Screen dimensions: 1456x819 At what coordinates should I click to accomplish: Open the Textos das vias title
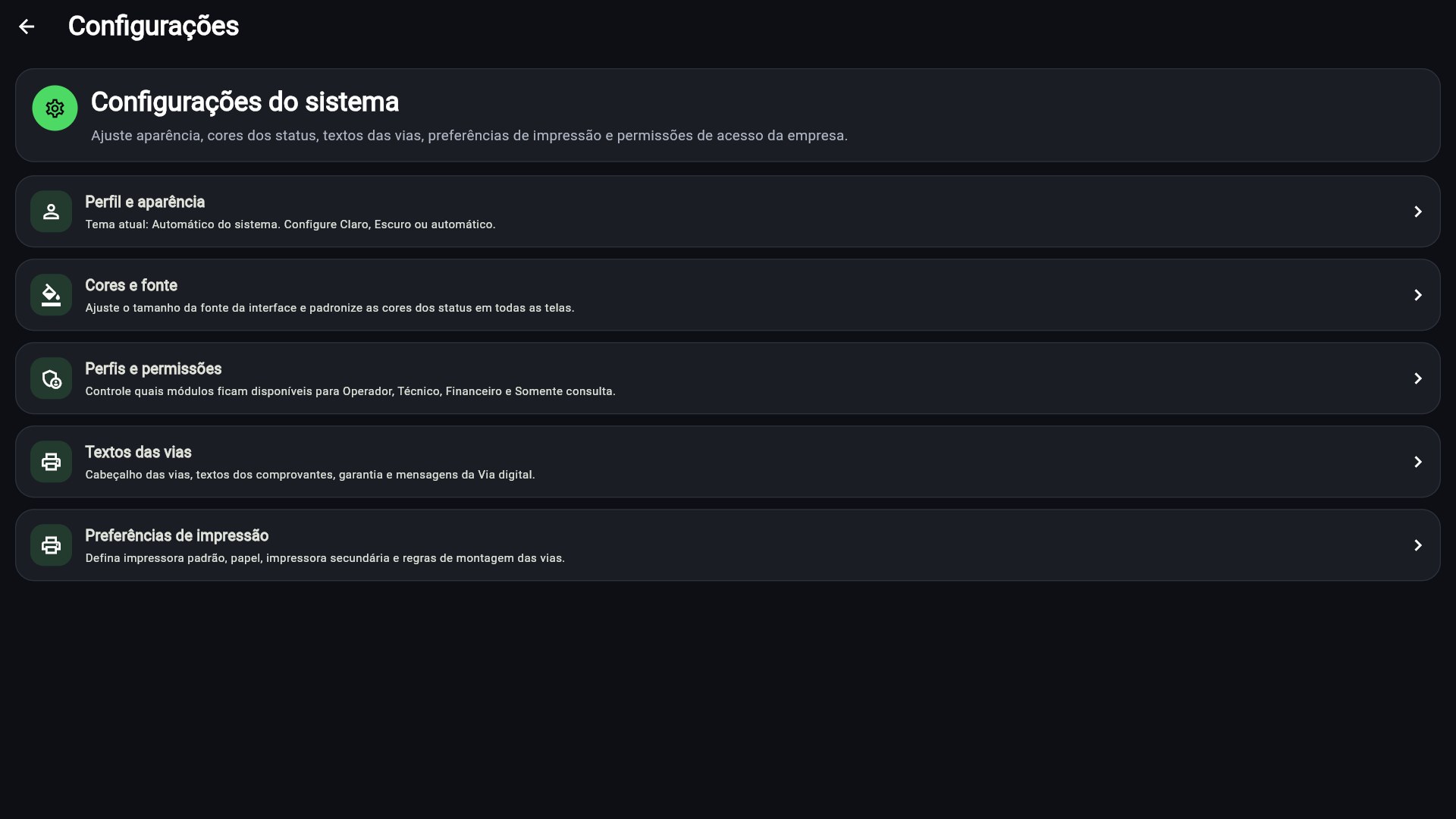138,452
